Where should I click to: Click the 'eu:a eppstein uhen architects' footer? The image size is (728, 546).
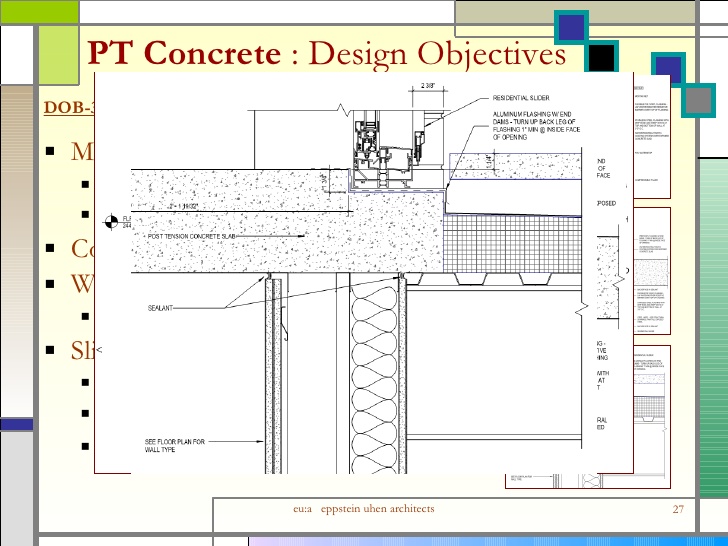(363, 510)
